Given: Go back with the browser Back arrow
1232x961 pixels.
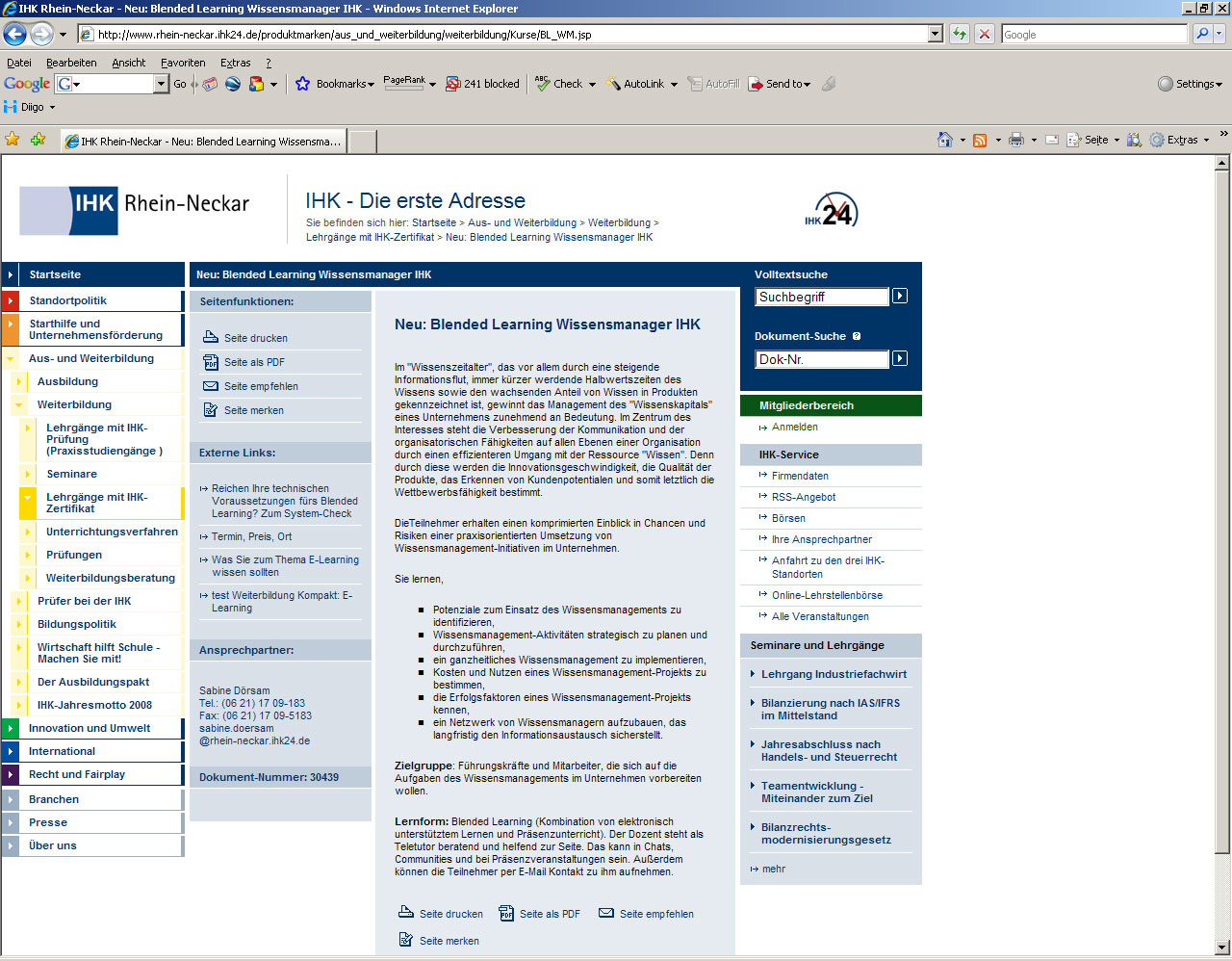Looking at the screenshot, I should (x=14, y=34).
